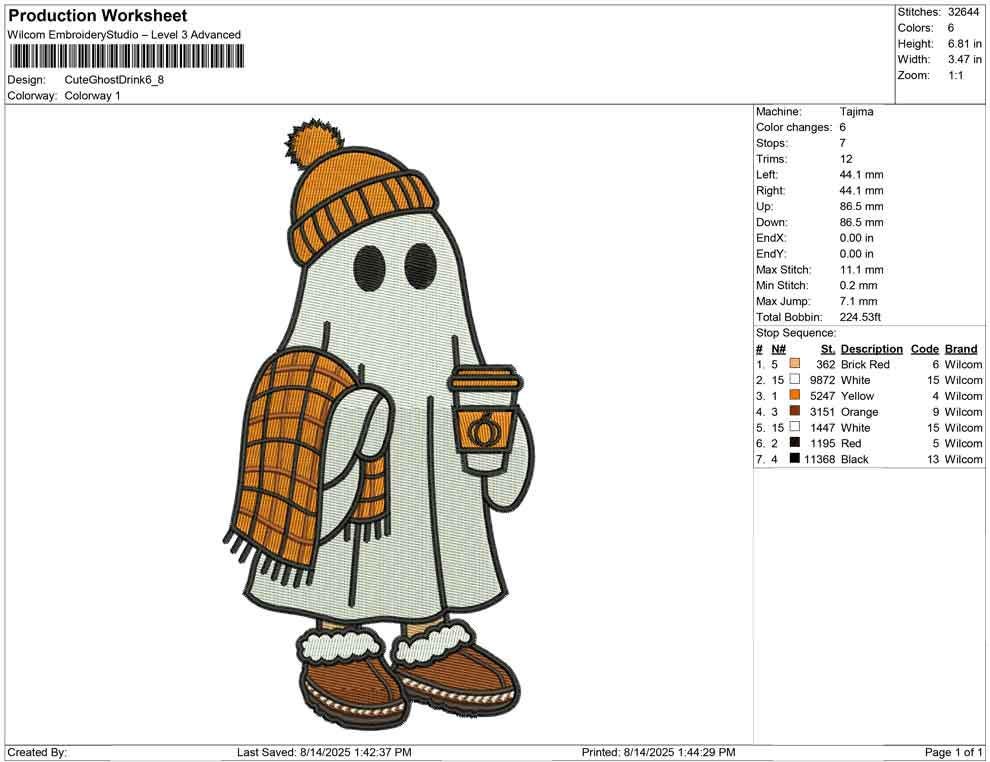Sort by the Code column header
The width and height of the screenshot is (990, 762).
click(924, 348)
